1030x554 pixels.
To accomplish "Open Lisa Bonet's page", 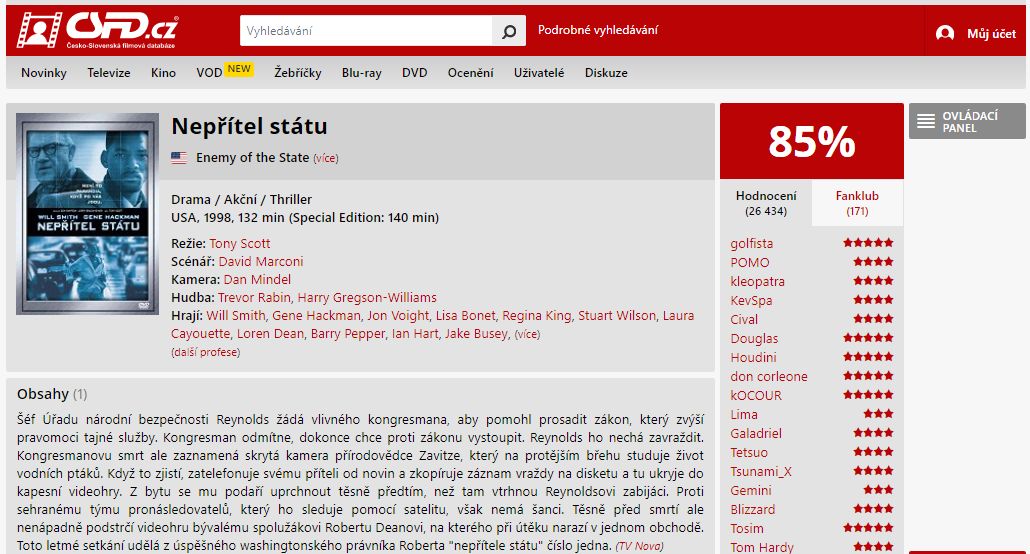I will click(466, 315).
